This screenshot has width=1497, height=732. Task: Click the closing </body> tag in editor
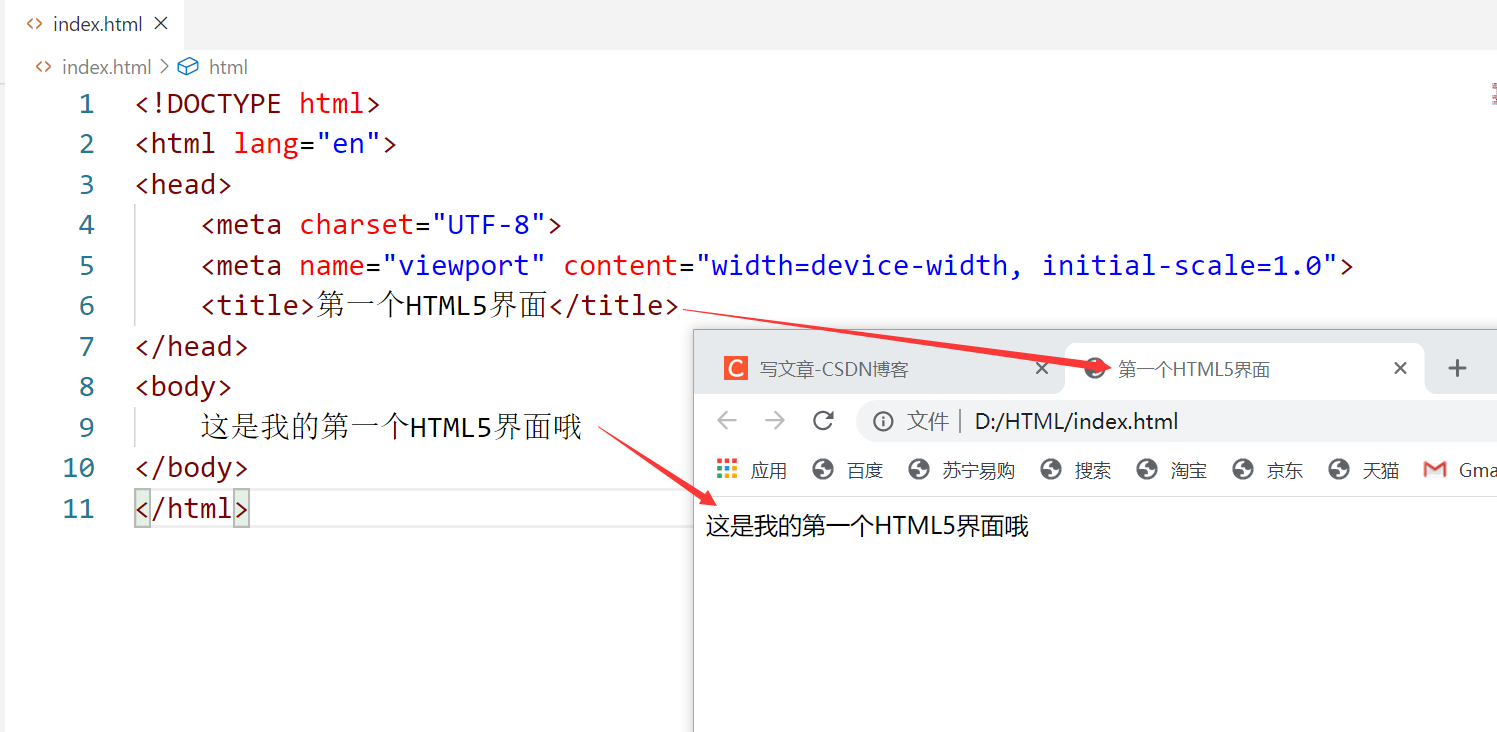coord(192,468)
